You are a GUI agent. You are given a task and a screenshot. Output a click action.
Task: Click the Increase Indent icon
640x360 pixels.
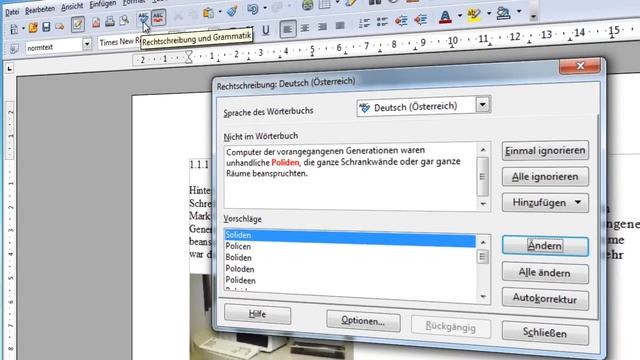click(x=420, y=19)
